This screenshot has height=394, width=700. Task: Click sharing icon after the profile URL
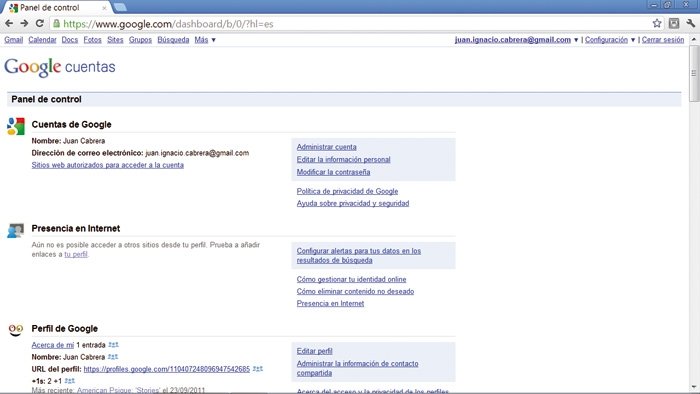tap(258, 369)
